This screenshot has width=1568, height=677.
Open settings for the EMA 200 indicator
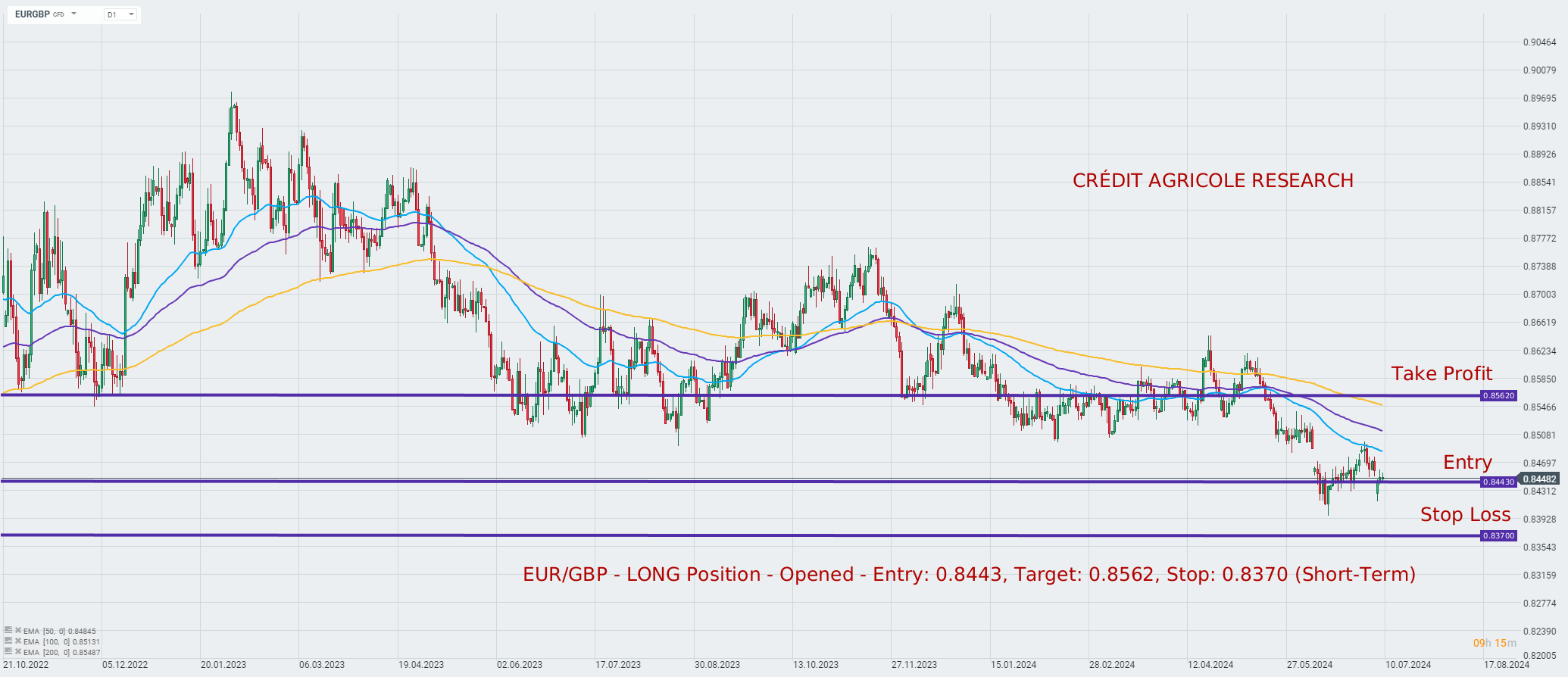(x=8, y=651)
